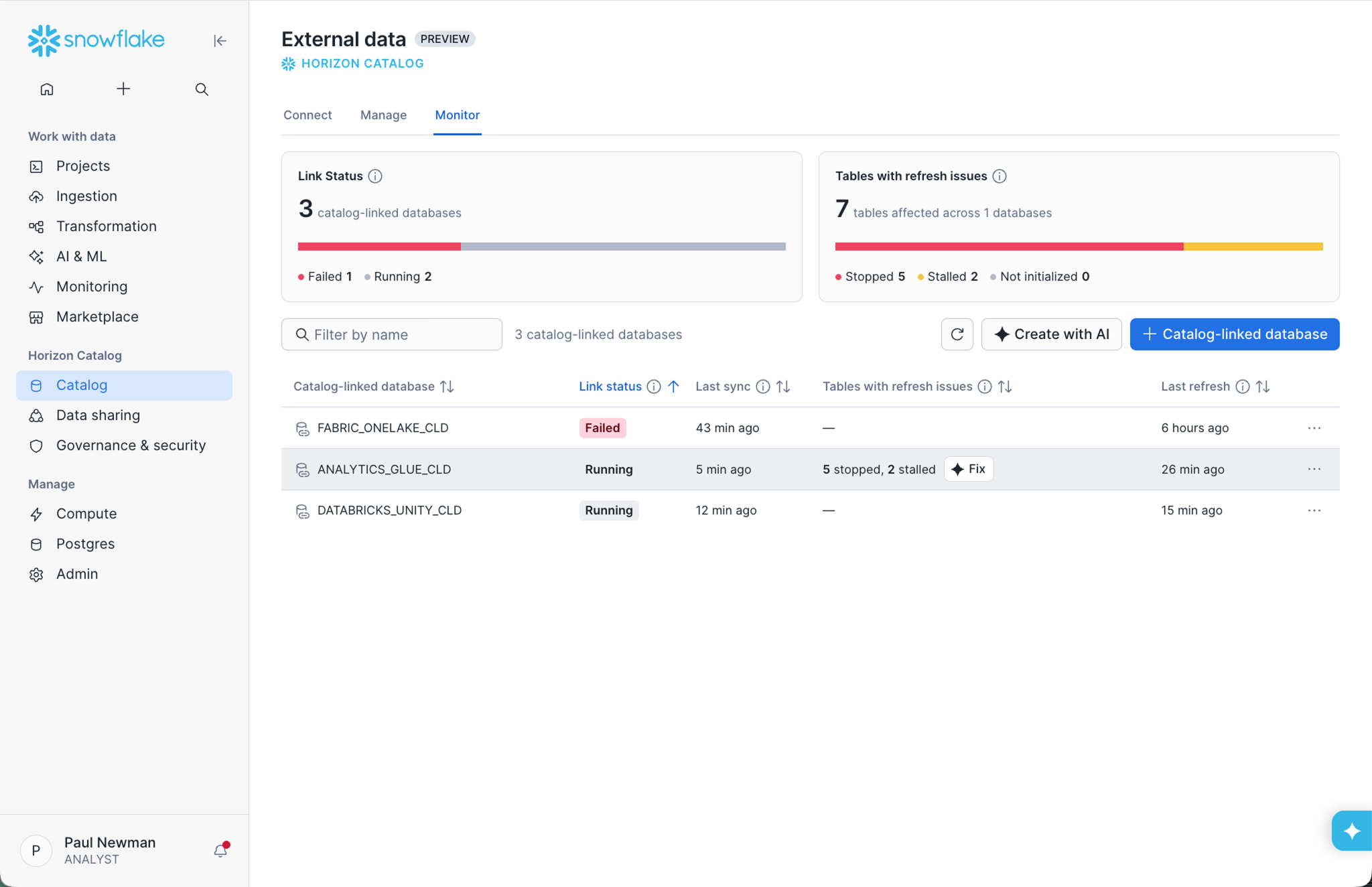This screenshot has height=887, width=1372.
Task: Sort by Link status arrow
Action: 673,387
